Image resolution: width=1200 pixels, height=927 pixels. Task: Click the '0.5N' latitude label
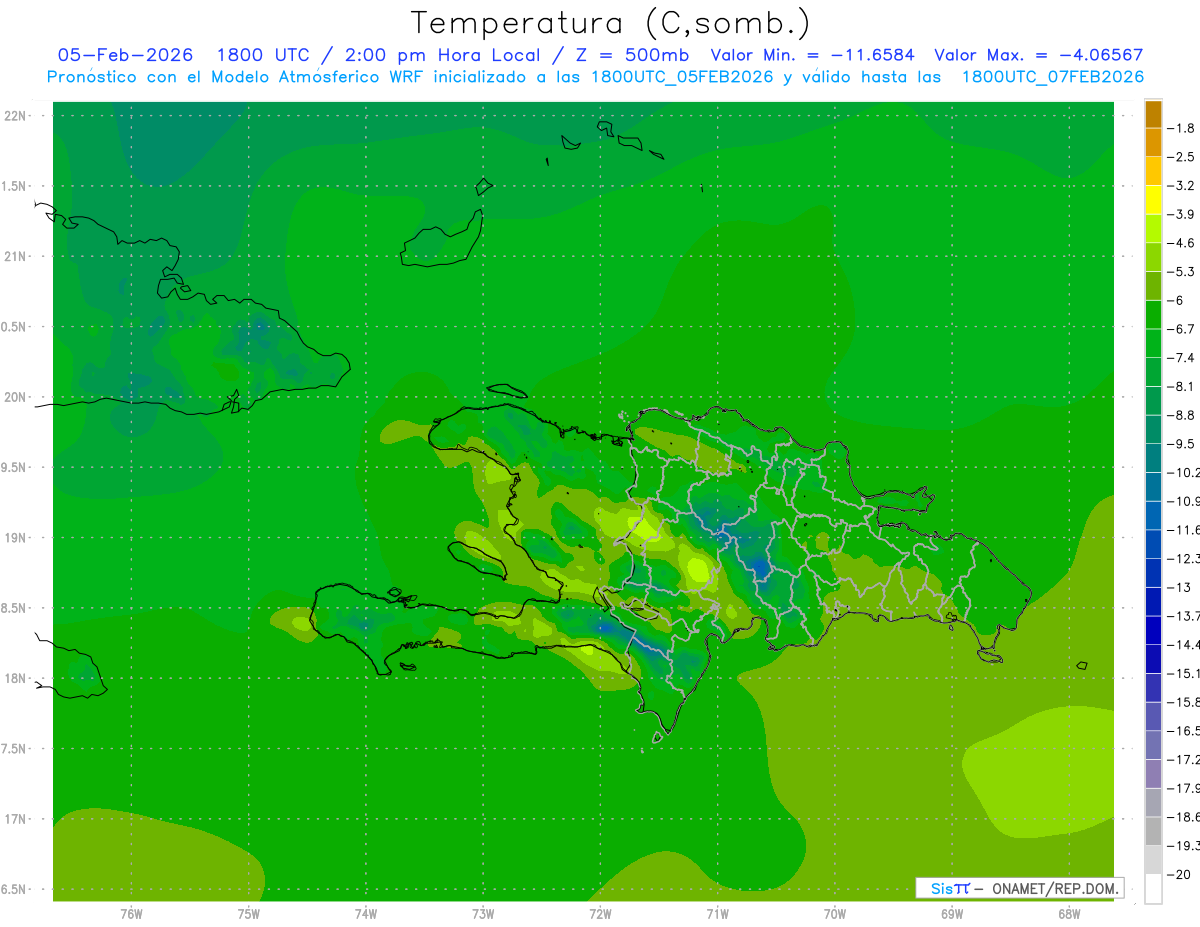pos(14,327)
